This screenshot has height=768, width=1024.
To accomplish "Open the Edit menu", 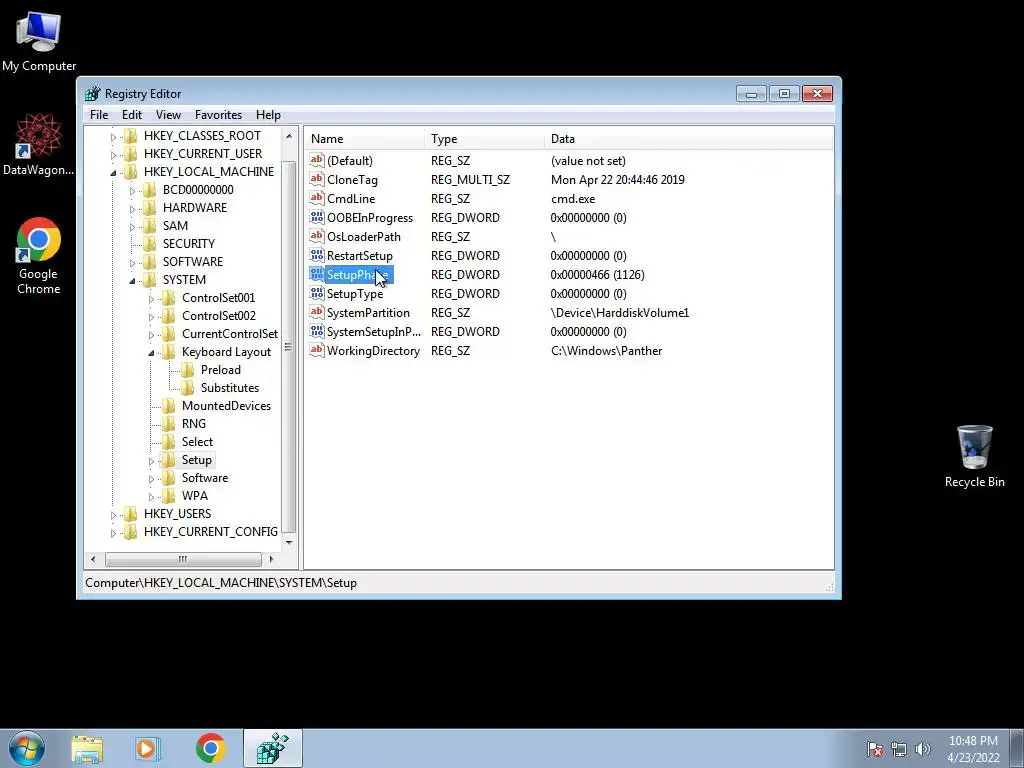I will tap(132, 115).
